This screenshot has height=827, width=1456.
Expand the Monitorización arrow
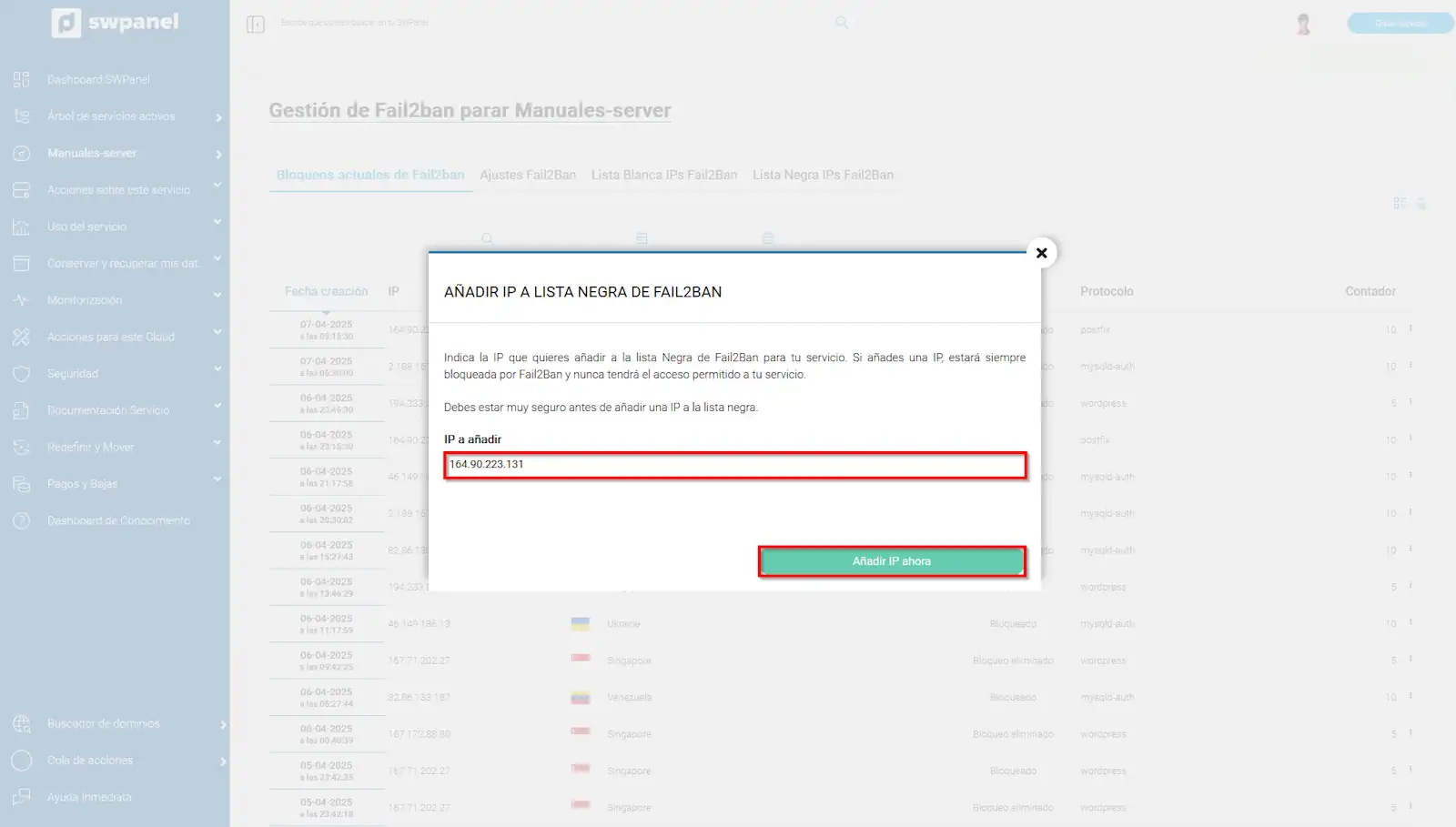click(x=217, y=296)
